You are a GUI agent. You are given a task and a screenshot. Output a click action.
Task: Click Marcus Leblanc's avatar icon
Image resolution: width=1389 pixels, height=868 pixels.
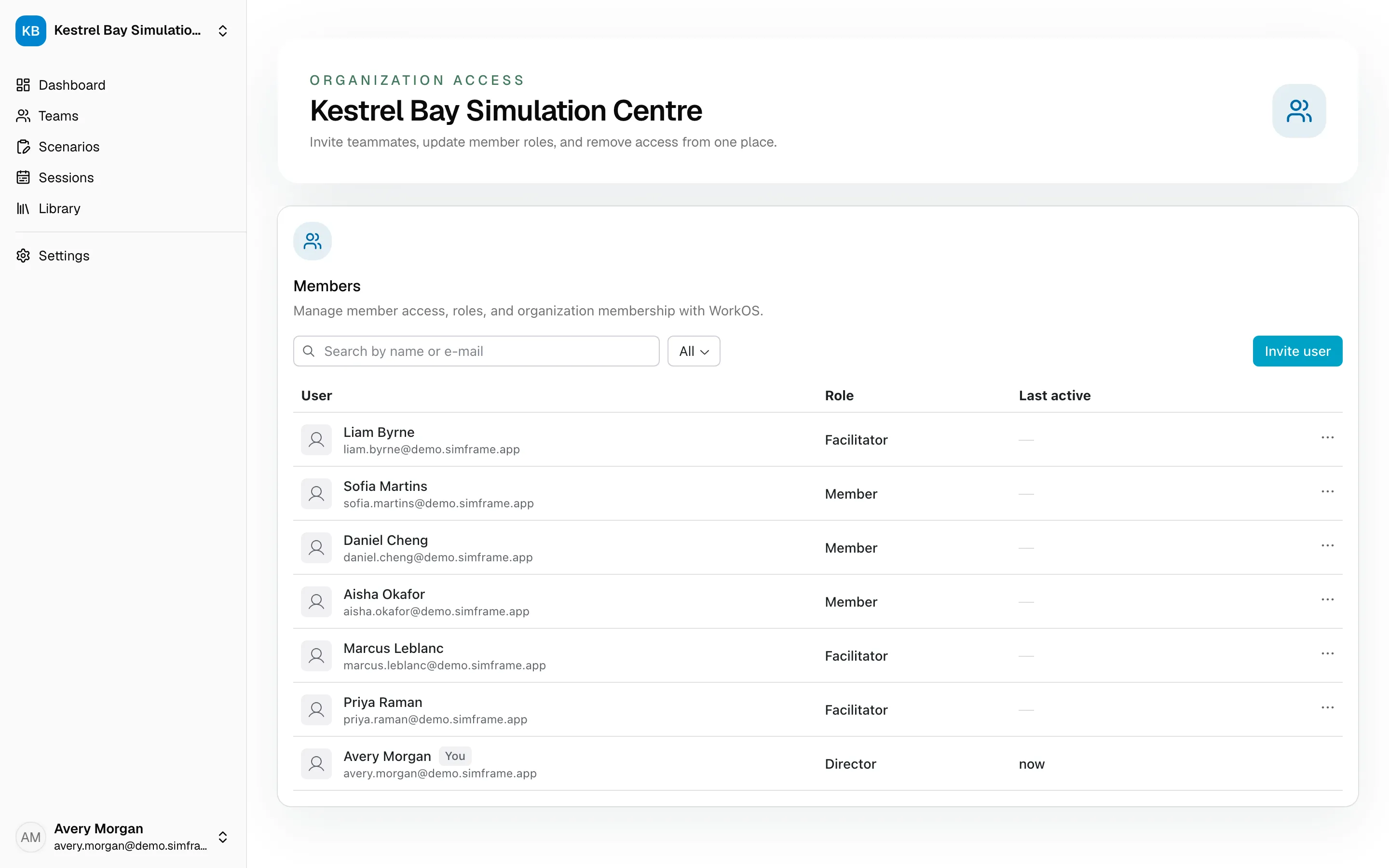[x=316, y=656]
